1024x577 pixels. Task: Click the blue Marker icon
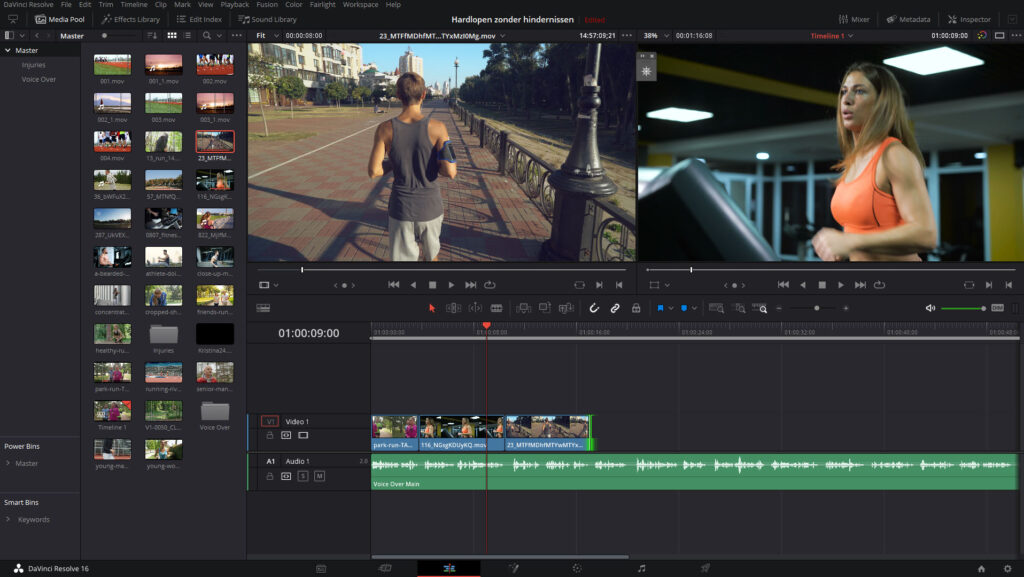[684, 308]
